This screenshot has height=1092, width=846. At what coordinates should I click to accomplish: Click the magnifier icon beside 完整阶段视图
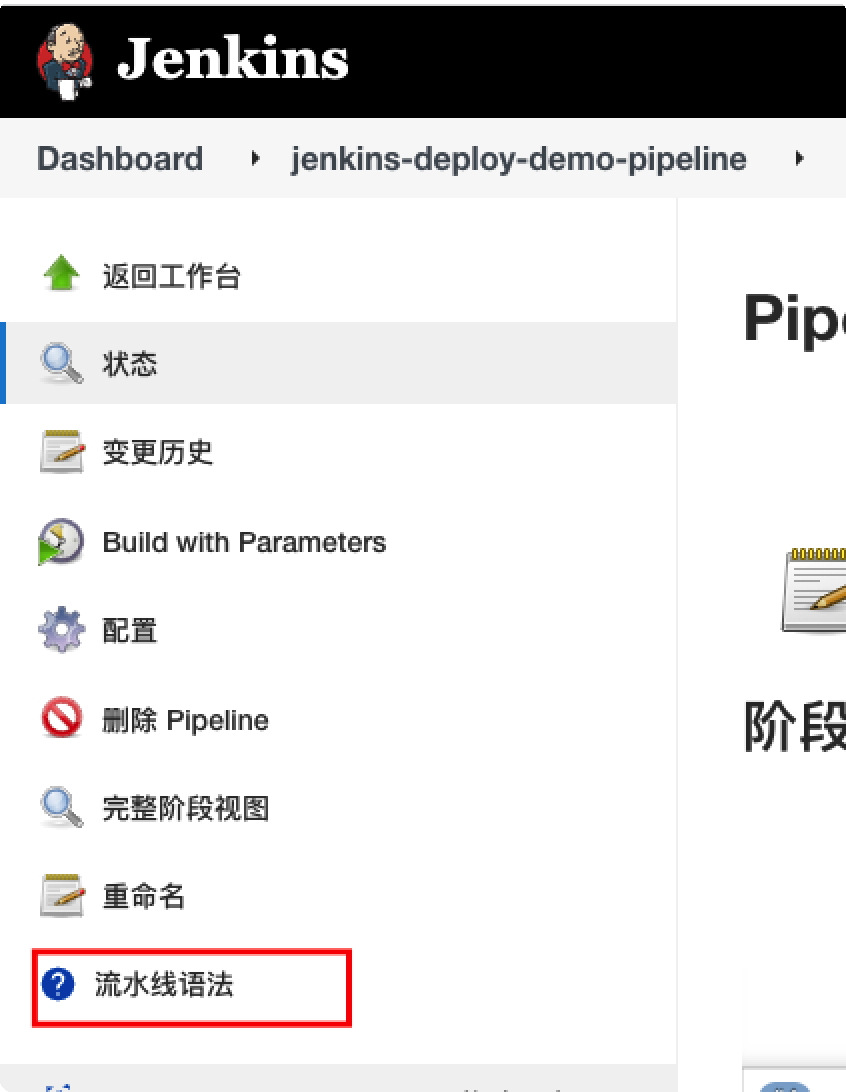tap(61, 806)
